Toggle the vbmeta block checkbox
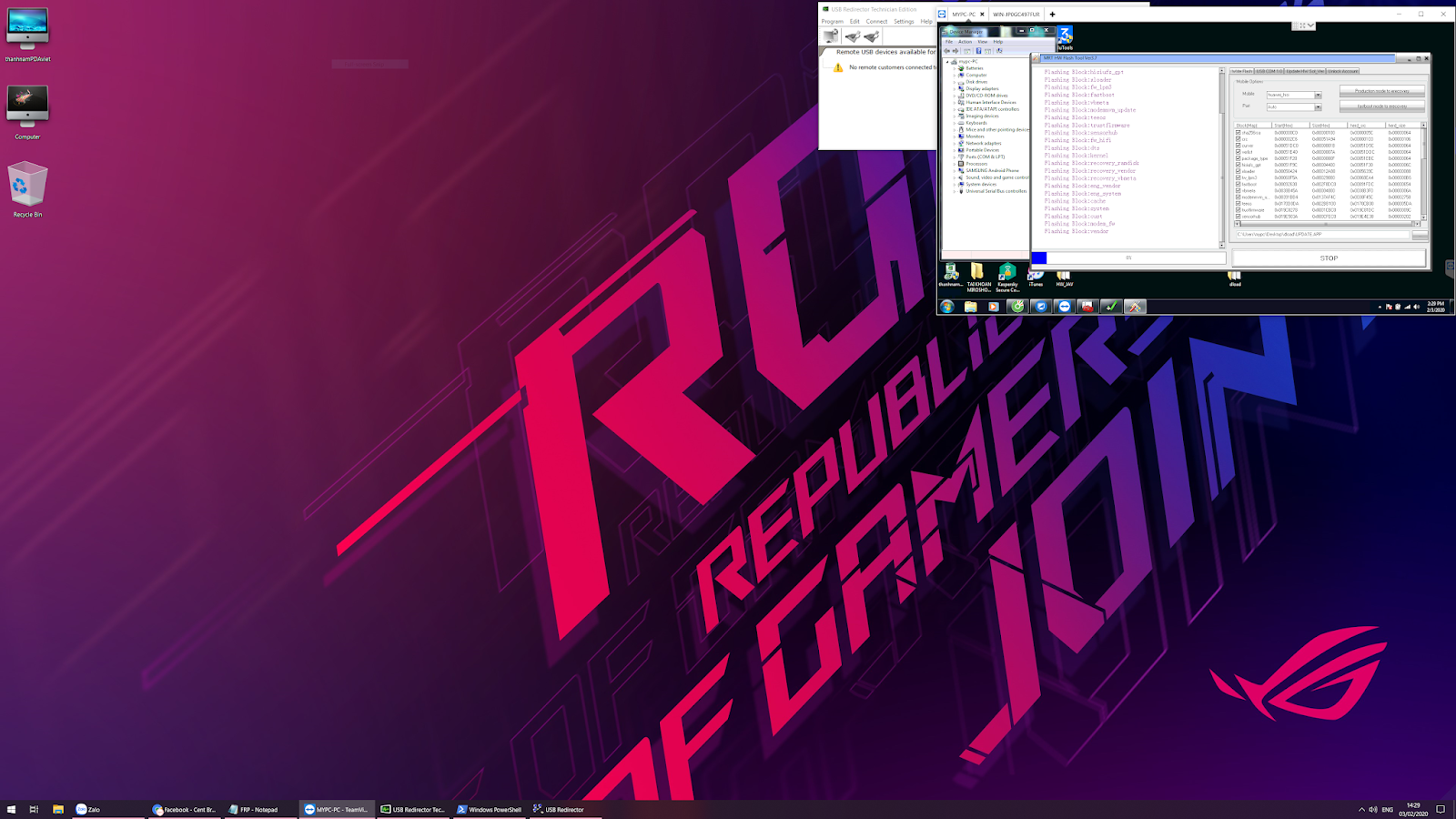This screenshot has width=1456, height=819. point(1239,190)
